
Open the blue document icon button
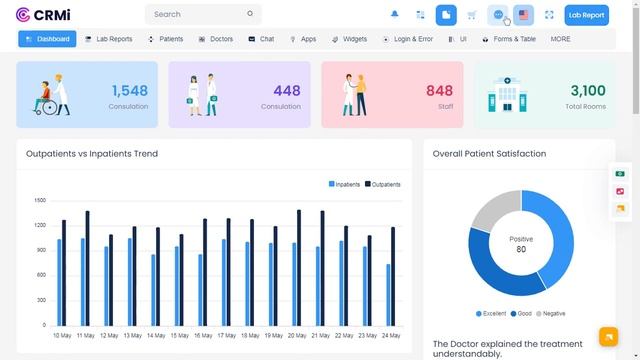[446, 15]
